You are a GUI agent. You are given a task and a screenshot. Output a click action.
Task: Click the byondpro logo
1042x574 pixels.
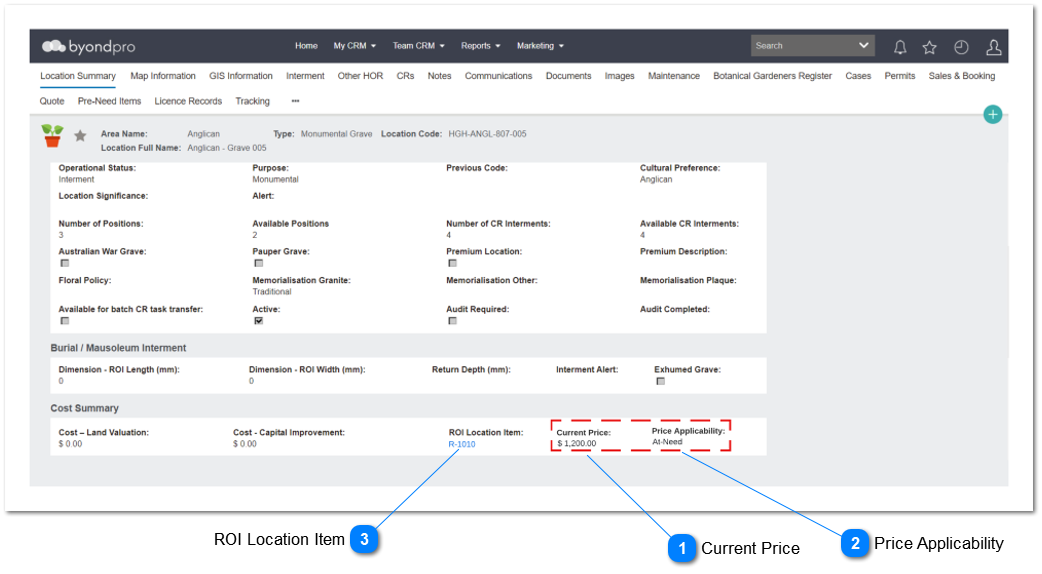pos(88,47)
